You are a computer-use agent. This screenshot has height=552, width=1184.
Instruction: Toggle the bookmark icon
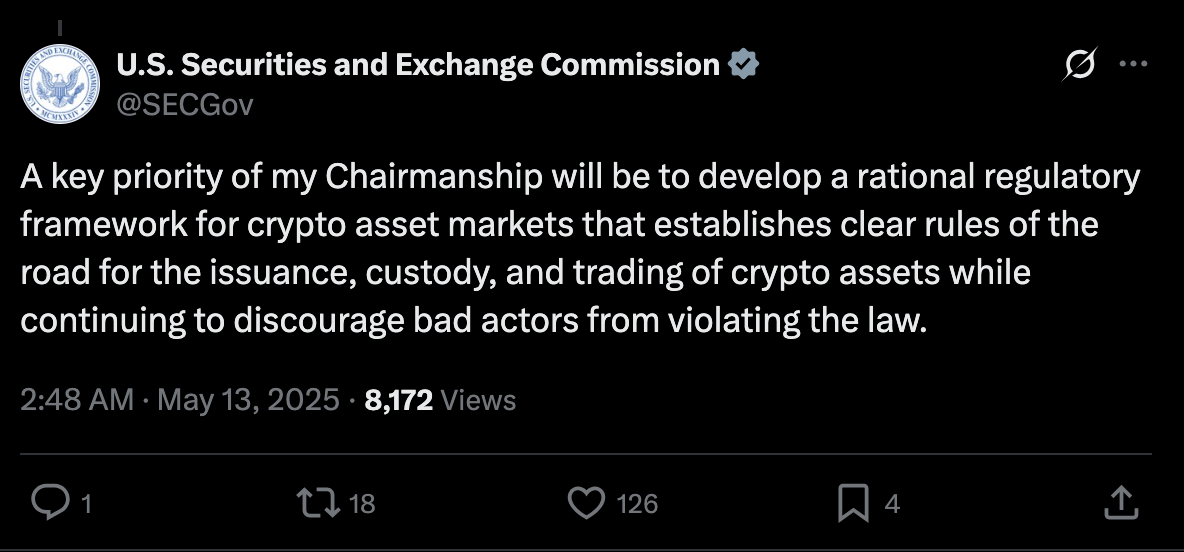point(853,503)
